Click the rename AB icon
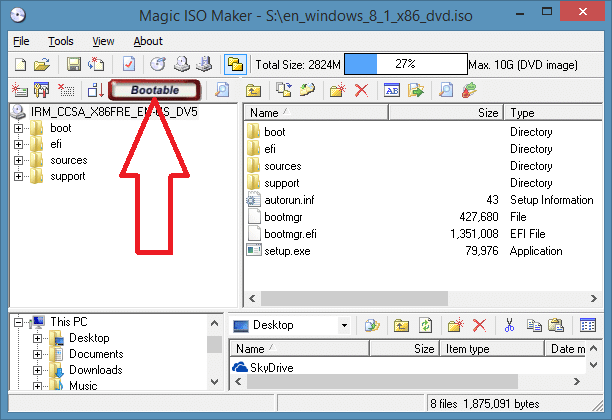The width and height of the screenshot is (612, 420). click(x=392, y=90)
